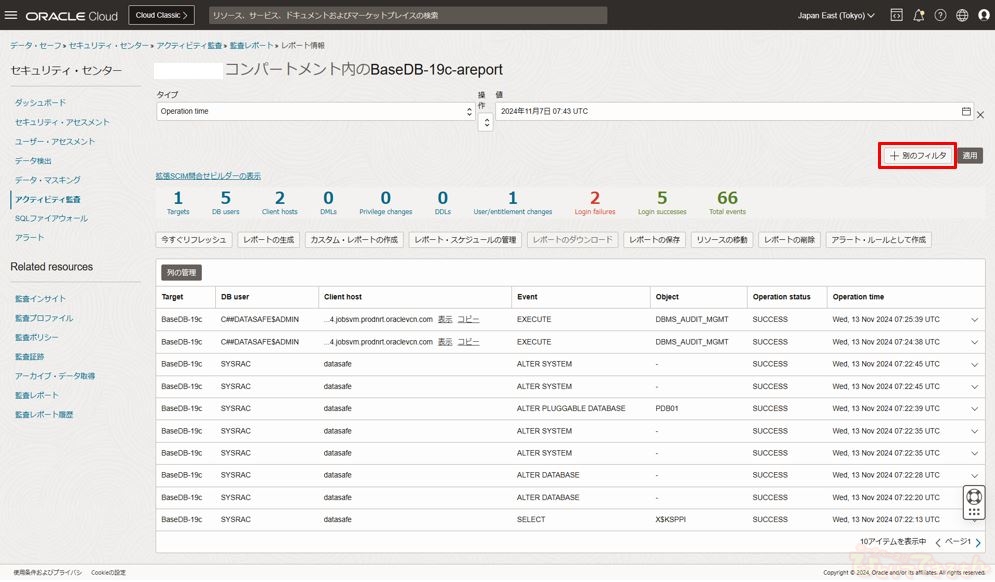This screenshot has width=995, height=582.
Task: Open the user profile avatar menu
Action: [x=982, y=16]
